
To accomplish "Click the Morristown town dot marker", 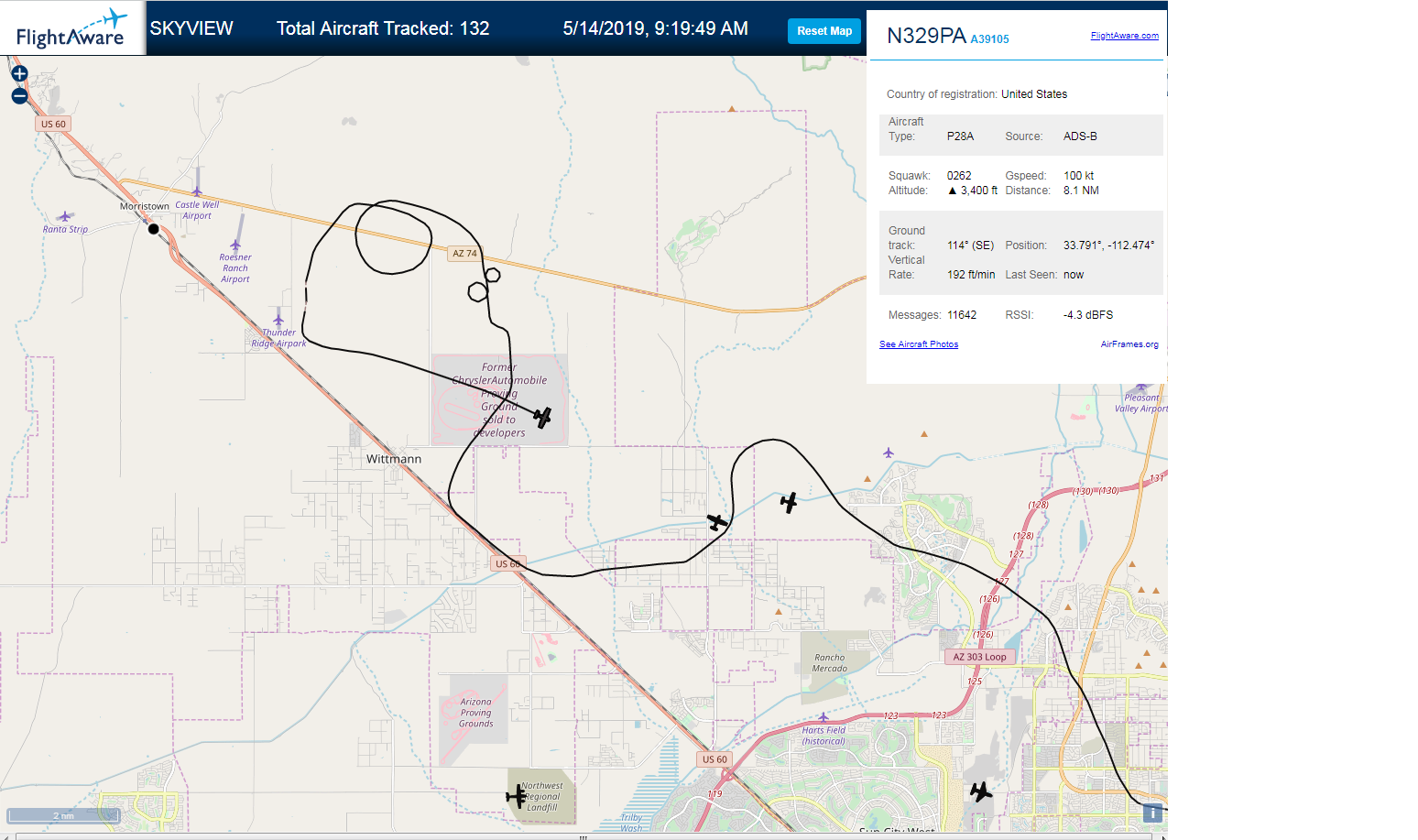I will coord(154,229).
